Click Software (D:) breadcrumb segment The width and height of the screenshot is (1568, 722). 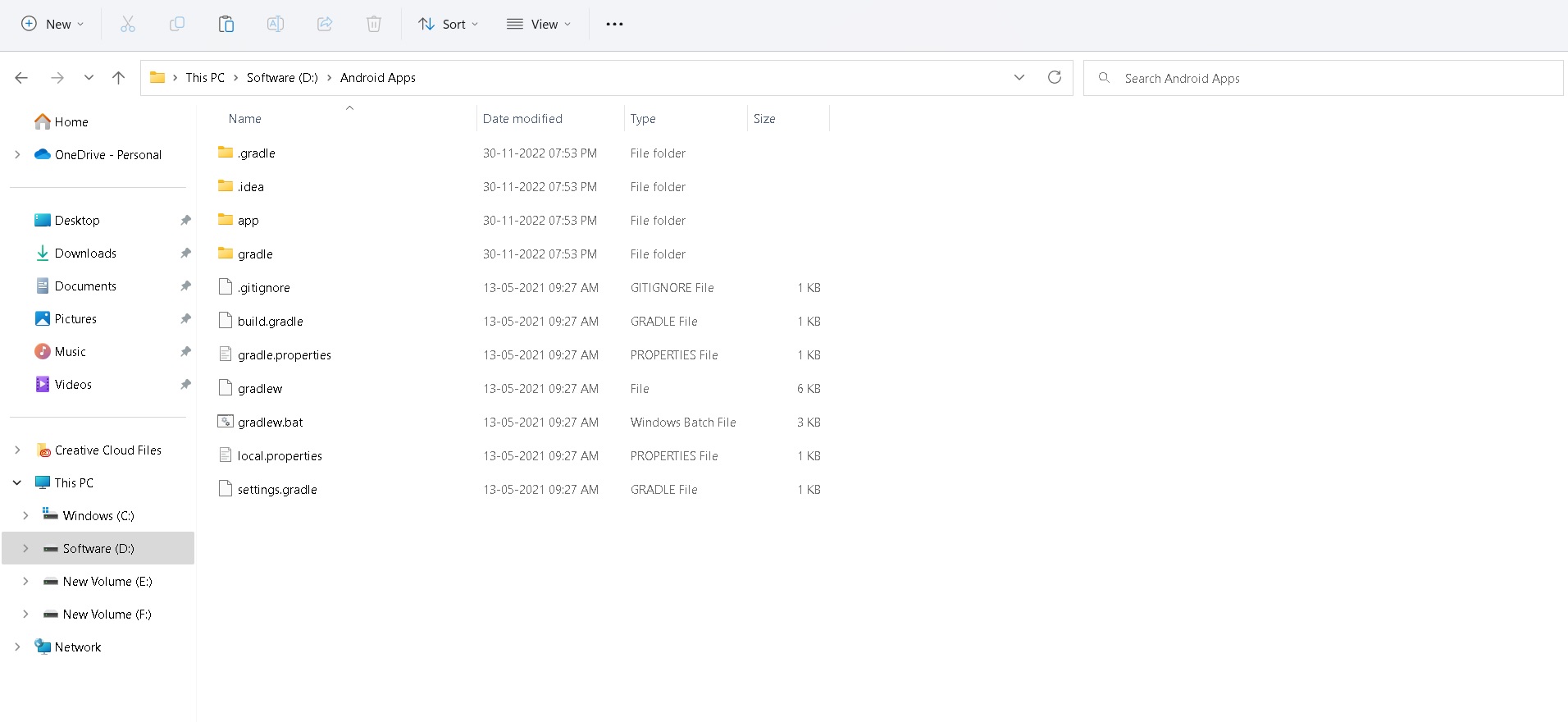[x=282, y=77]
